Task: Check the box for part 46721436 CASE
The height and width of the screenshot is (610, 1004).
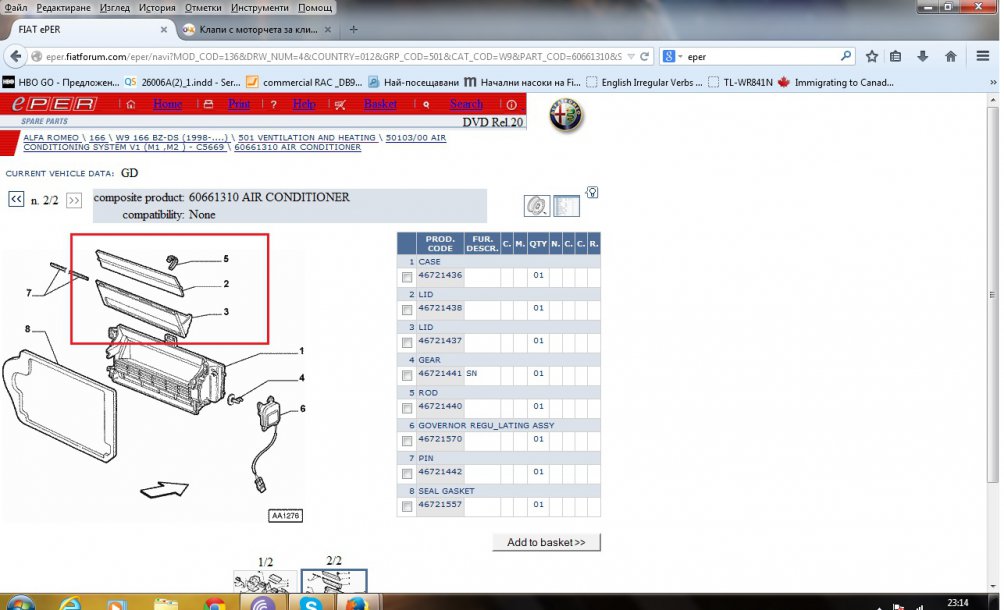Action: (x=406, y=277)
